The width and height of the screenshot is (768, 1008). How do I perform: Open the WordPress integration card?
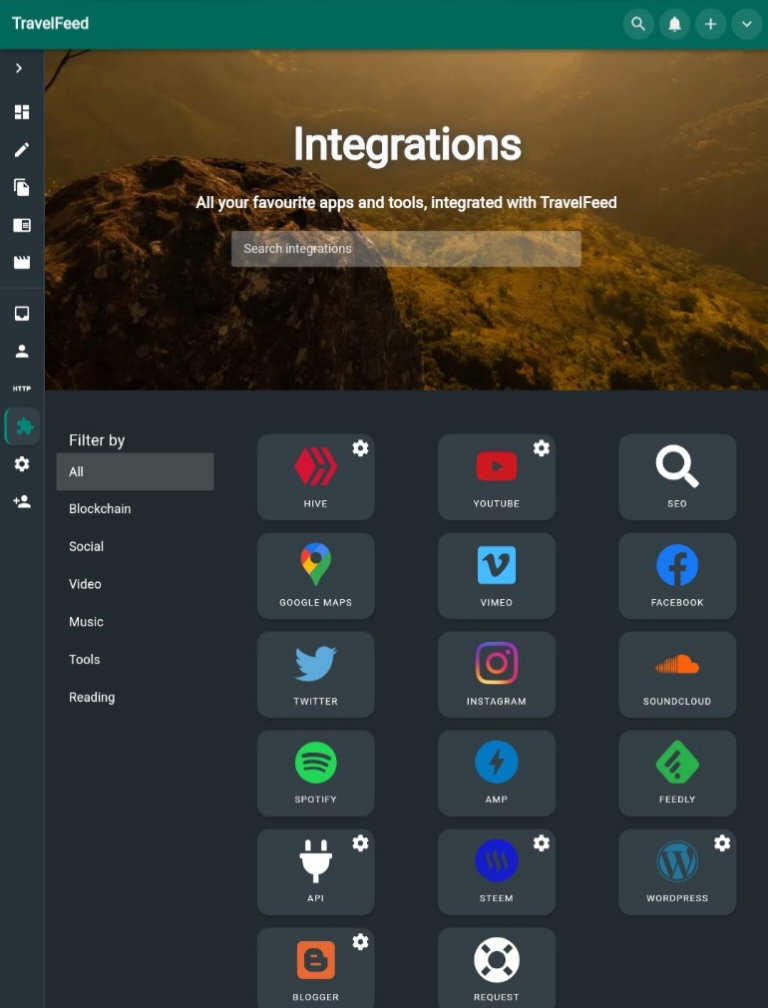(x=677, y=872)
